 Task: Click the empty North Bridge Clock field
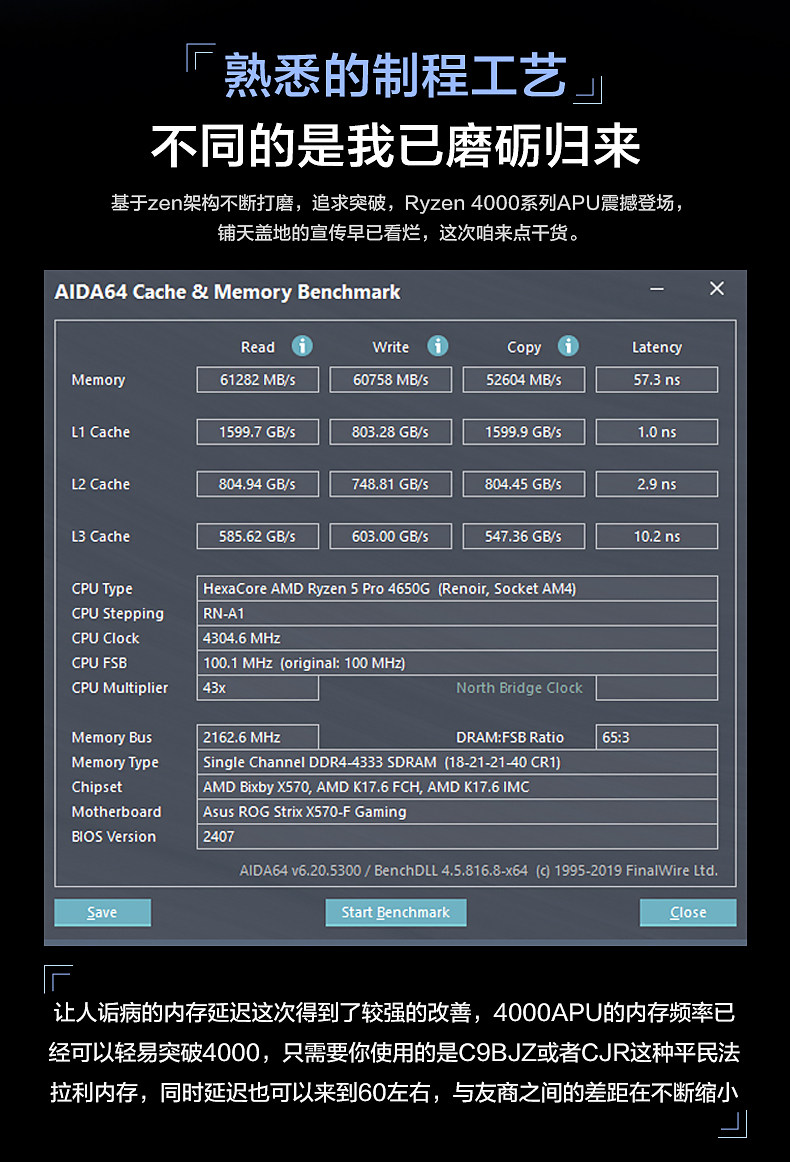tap(657, 688)
